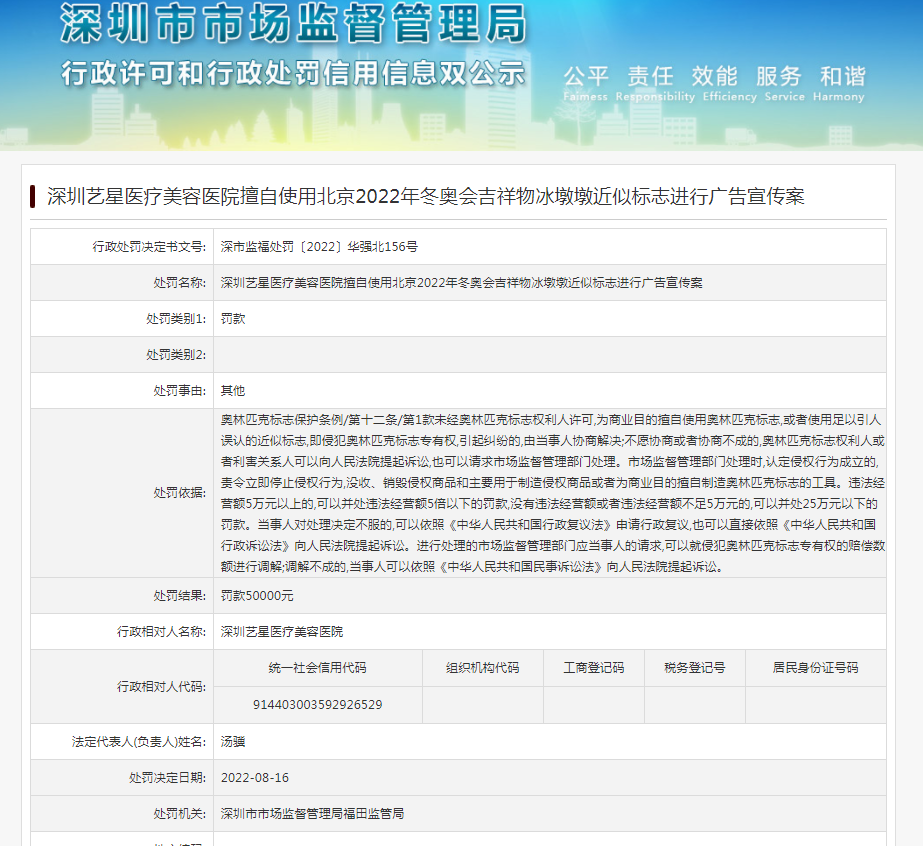Click 深圳市市场监督管理局福田监管局 in 处罚机关 row

(312, 814)
